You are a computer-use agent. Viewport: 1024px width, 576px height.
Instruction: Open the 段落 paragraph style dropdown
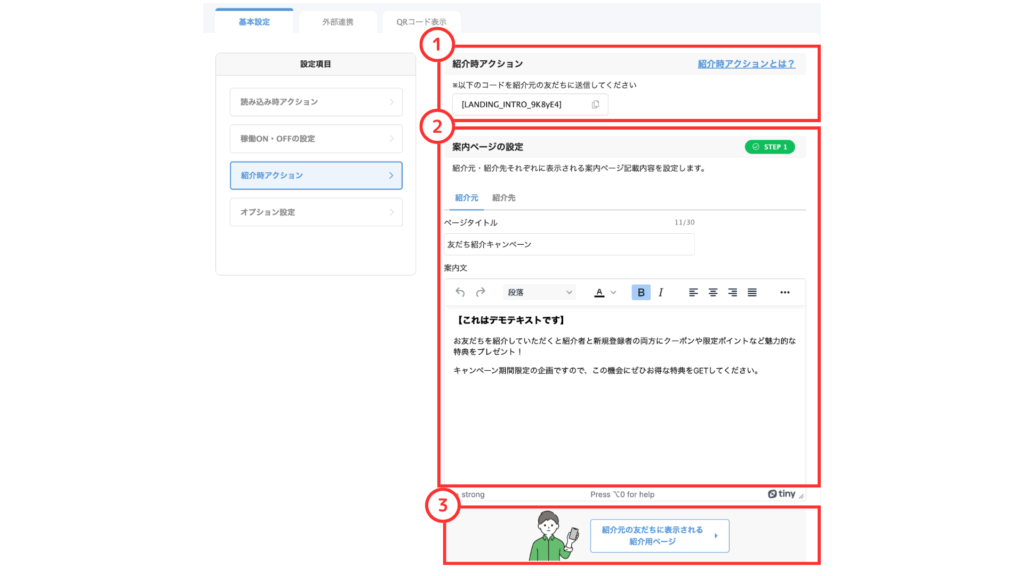click(539, 292)
